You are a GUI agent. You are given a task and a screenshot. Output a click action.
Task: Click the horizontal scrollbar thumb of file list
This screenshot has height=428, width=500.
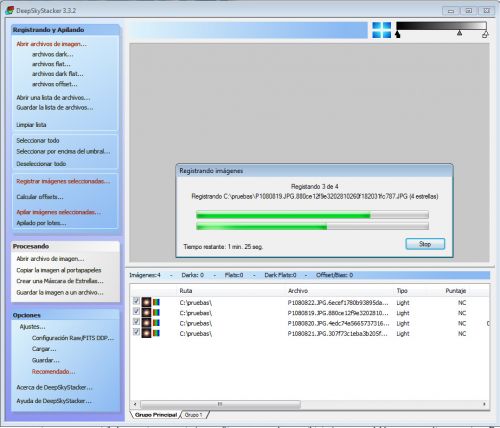click(x=220, y=404)
